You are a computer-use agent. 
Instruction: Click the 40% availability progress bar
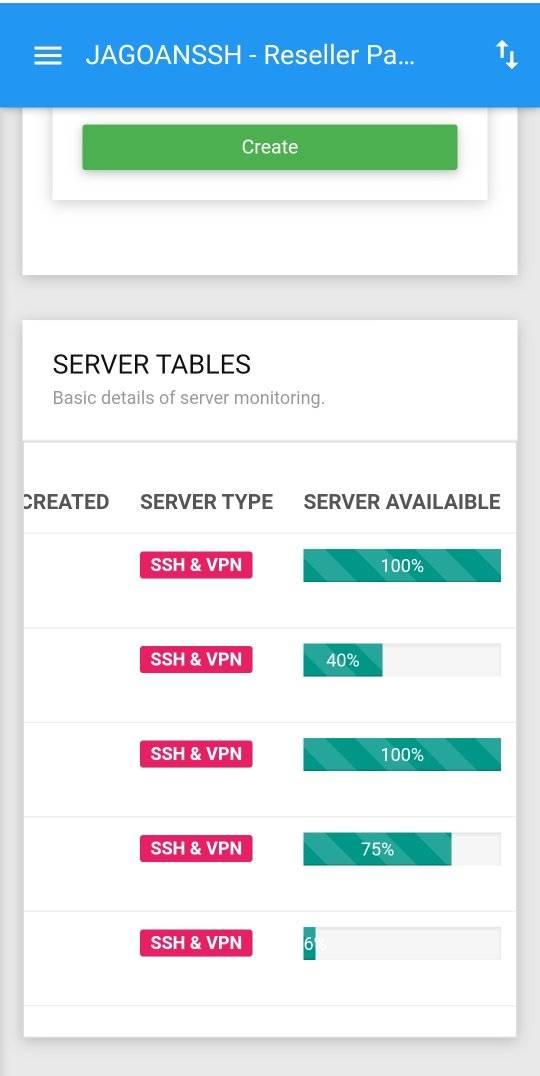(402, 660)
